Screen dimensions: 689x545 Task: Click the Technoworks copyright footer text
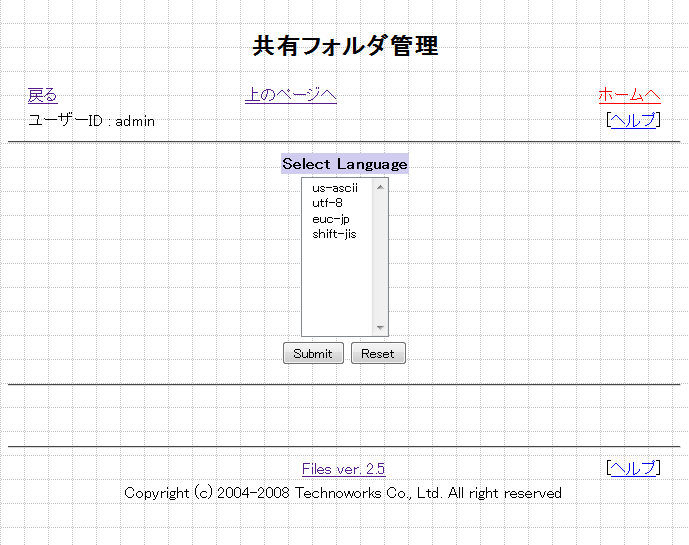(343, 493)
